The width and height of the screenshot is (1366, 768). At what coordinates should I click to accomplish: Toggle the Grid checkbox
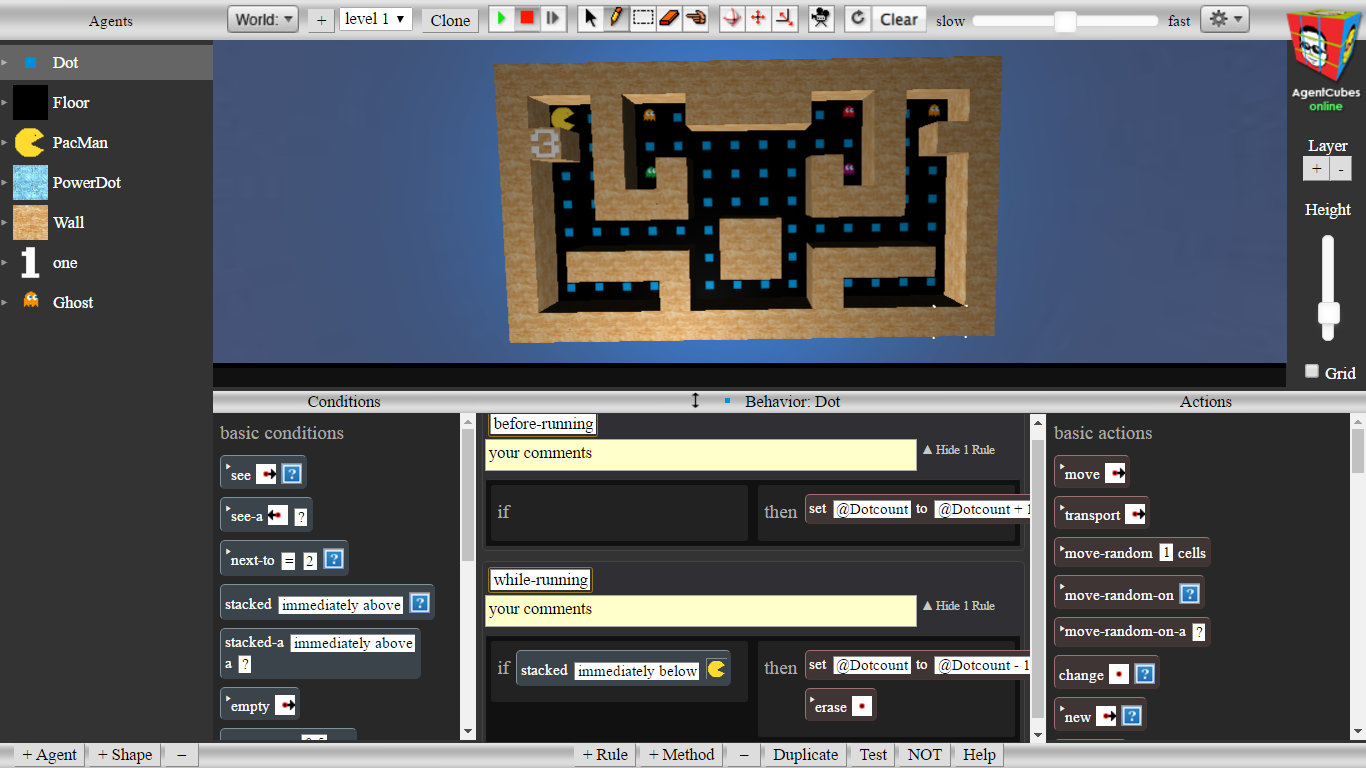click(x=1312, y=371)
